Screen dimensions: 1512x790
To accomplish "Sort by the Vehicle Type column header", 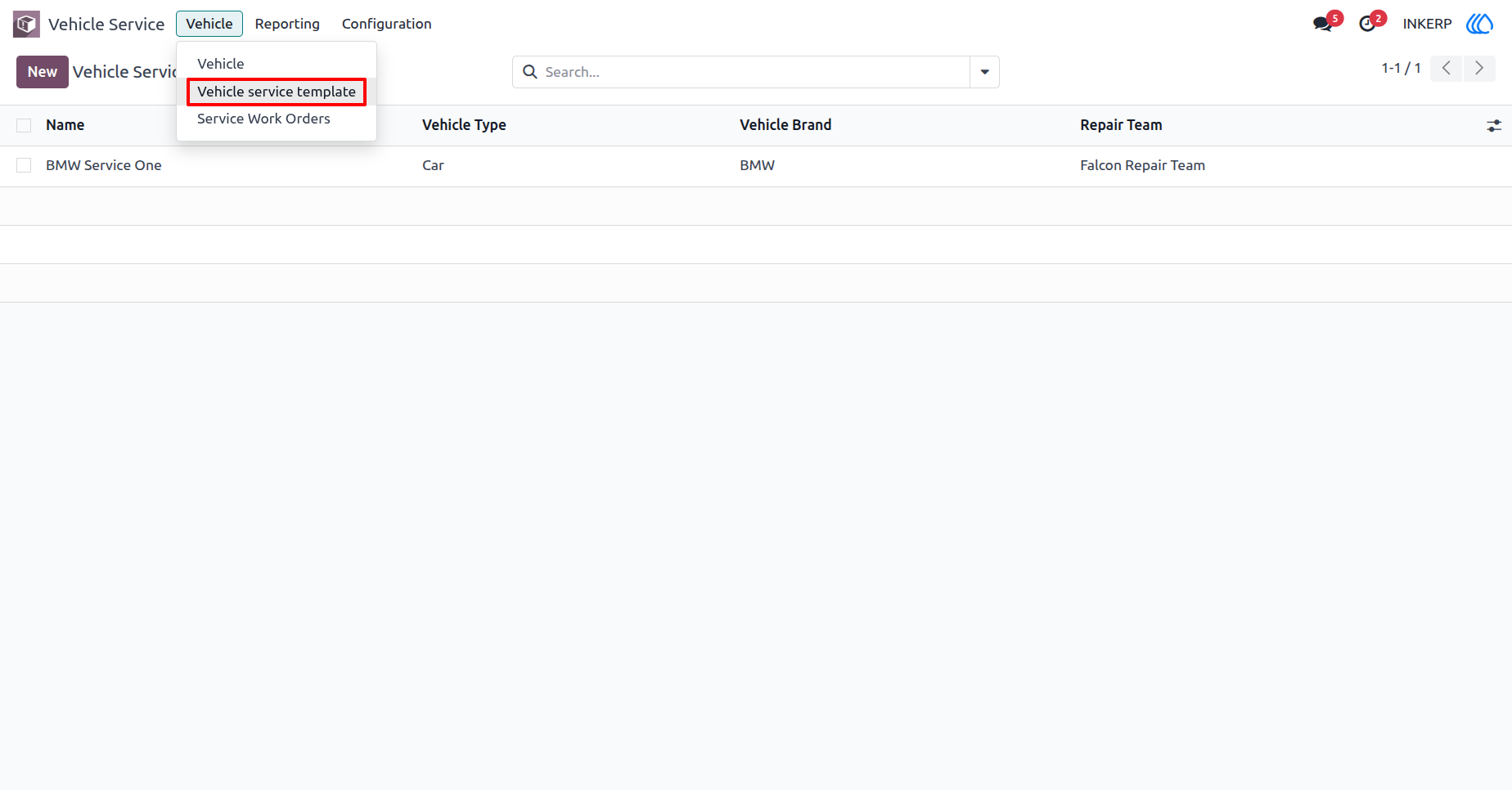I will (464, 125).
